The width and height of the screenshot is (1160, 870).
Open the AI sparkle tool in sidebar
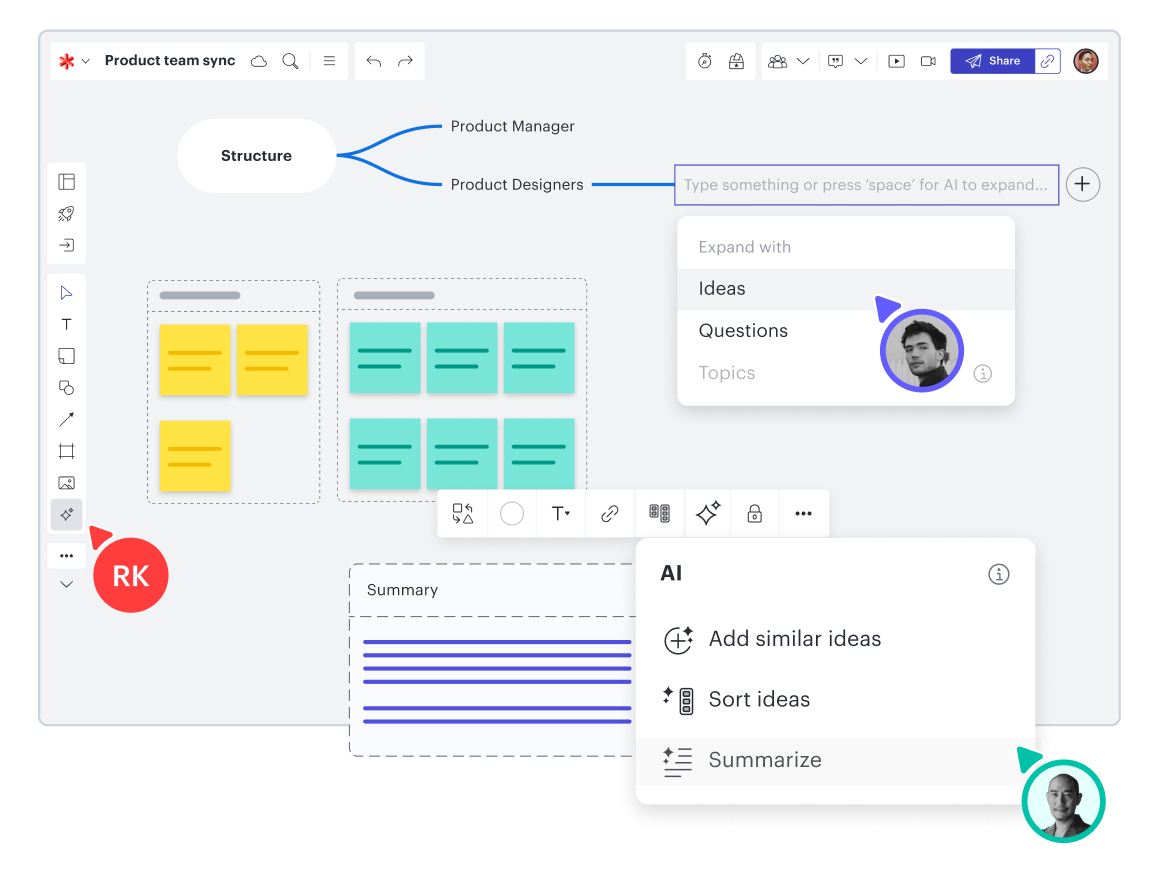coord(66,514)
